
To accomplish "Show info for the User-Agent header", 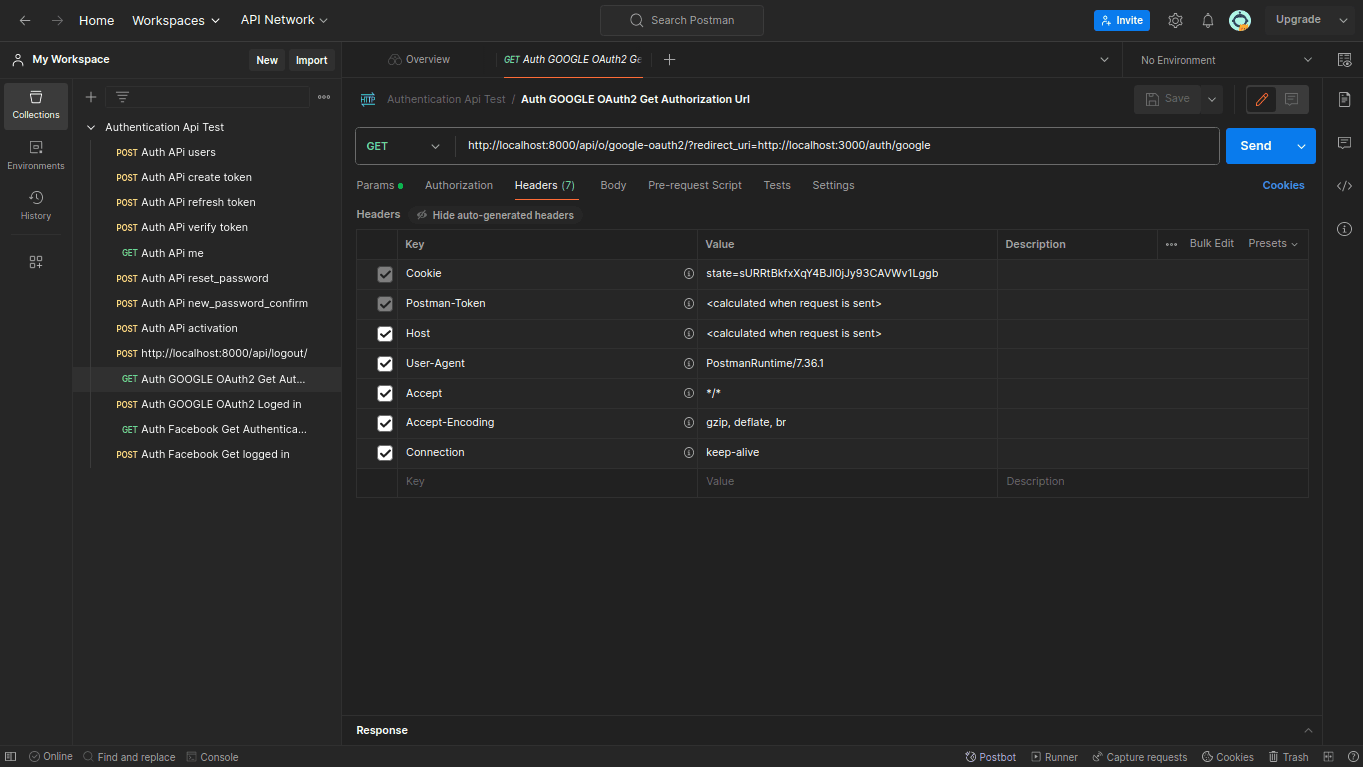I will 688,364.
